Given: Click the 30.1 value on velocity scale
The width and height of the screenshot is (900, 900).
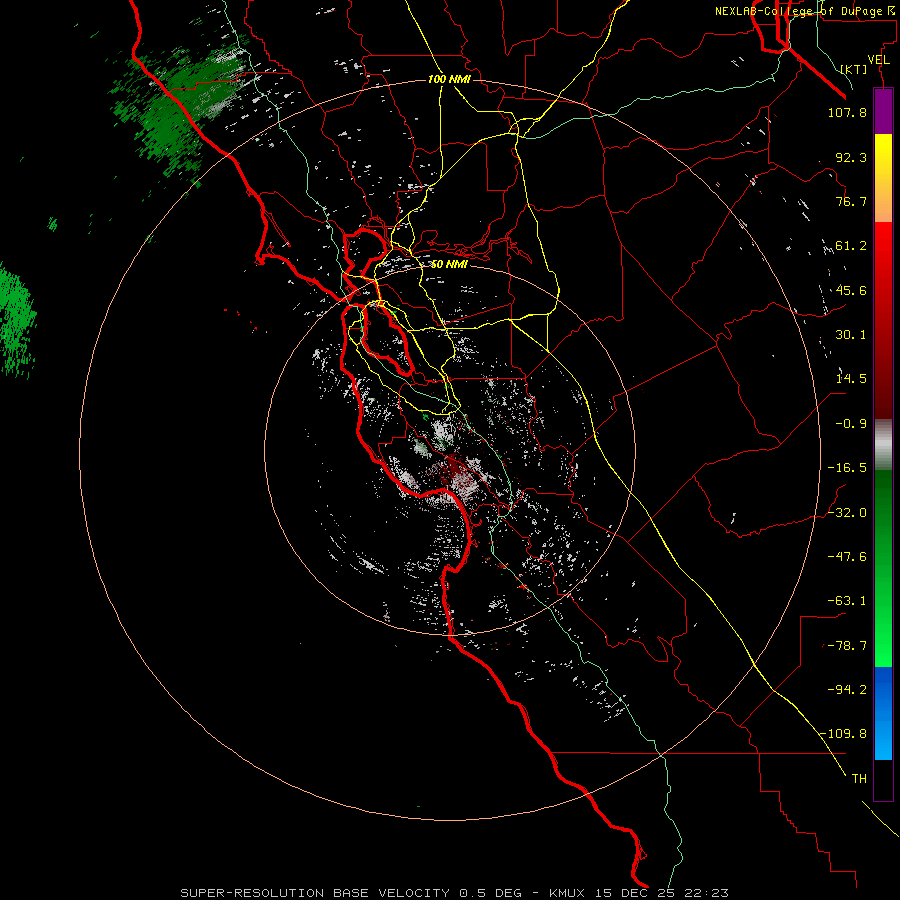Looking at the screenshot, I should pyautogui.click(x=851, y=335).
